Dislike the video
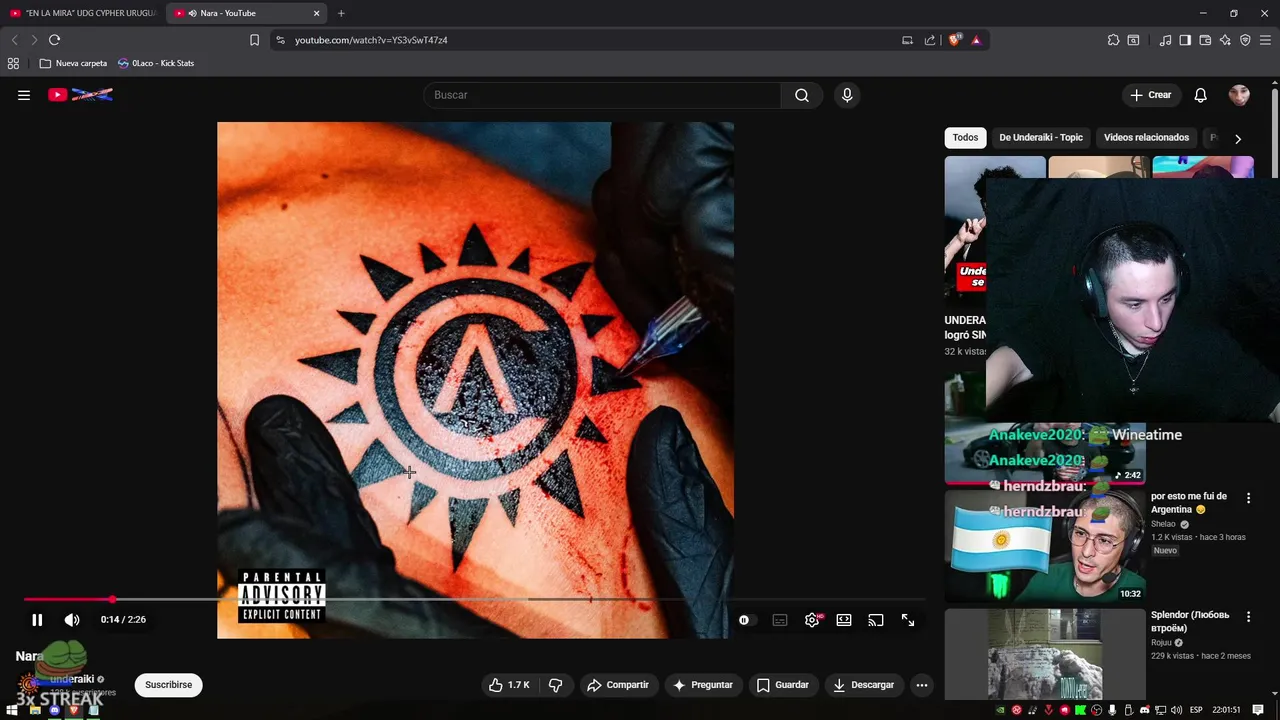Viewport: 1280px width, 720px height. click(556, 685)
